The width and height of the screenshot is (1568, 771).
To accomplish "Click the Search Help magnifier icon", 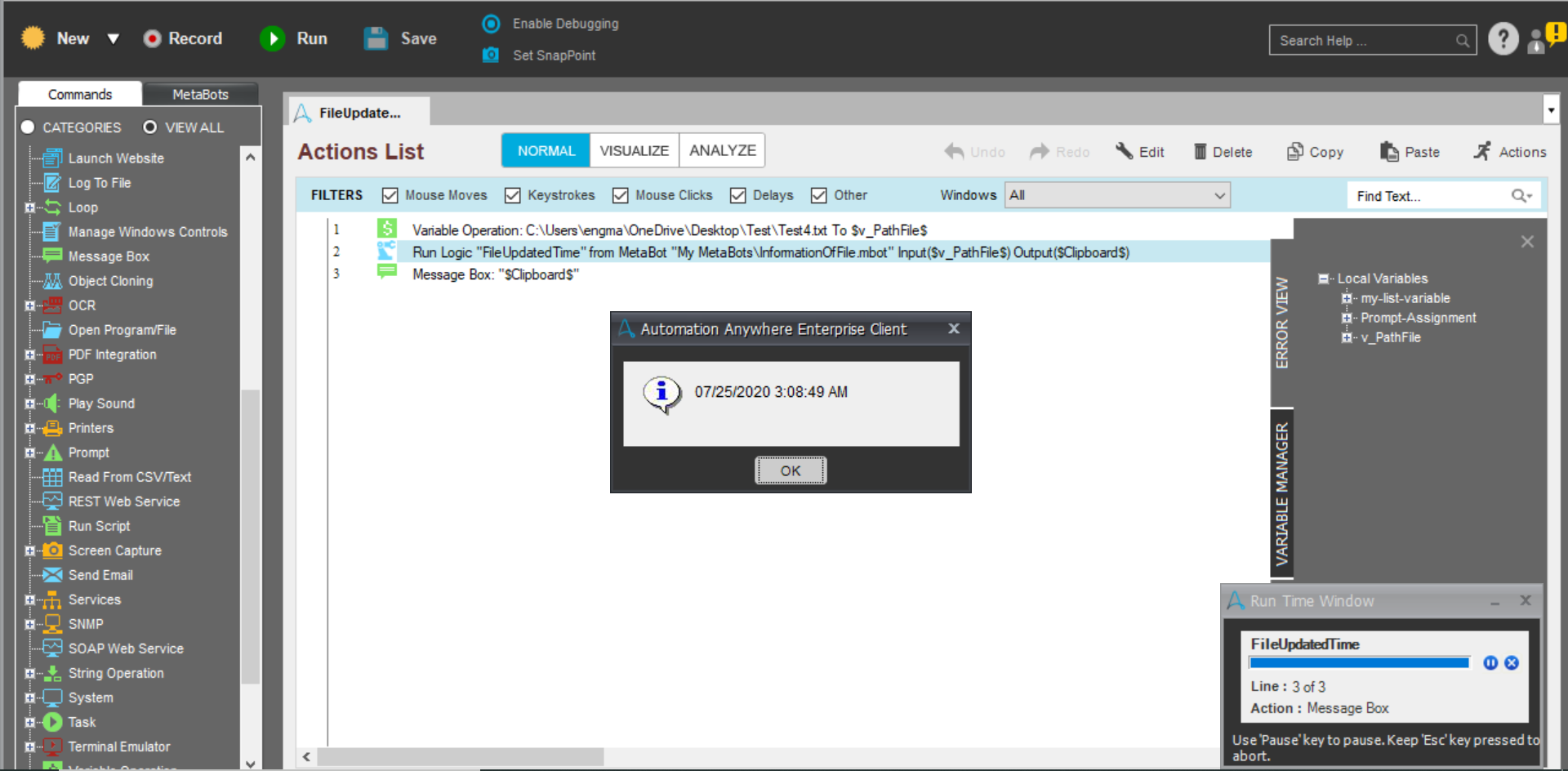I will pos(1462,40).
